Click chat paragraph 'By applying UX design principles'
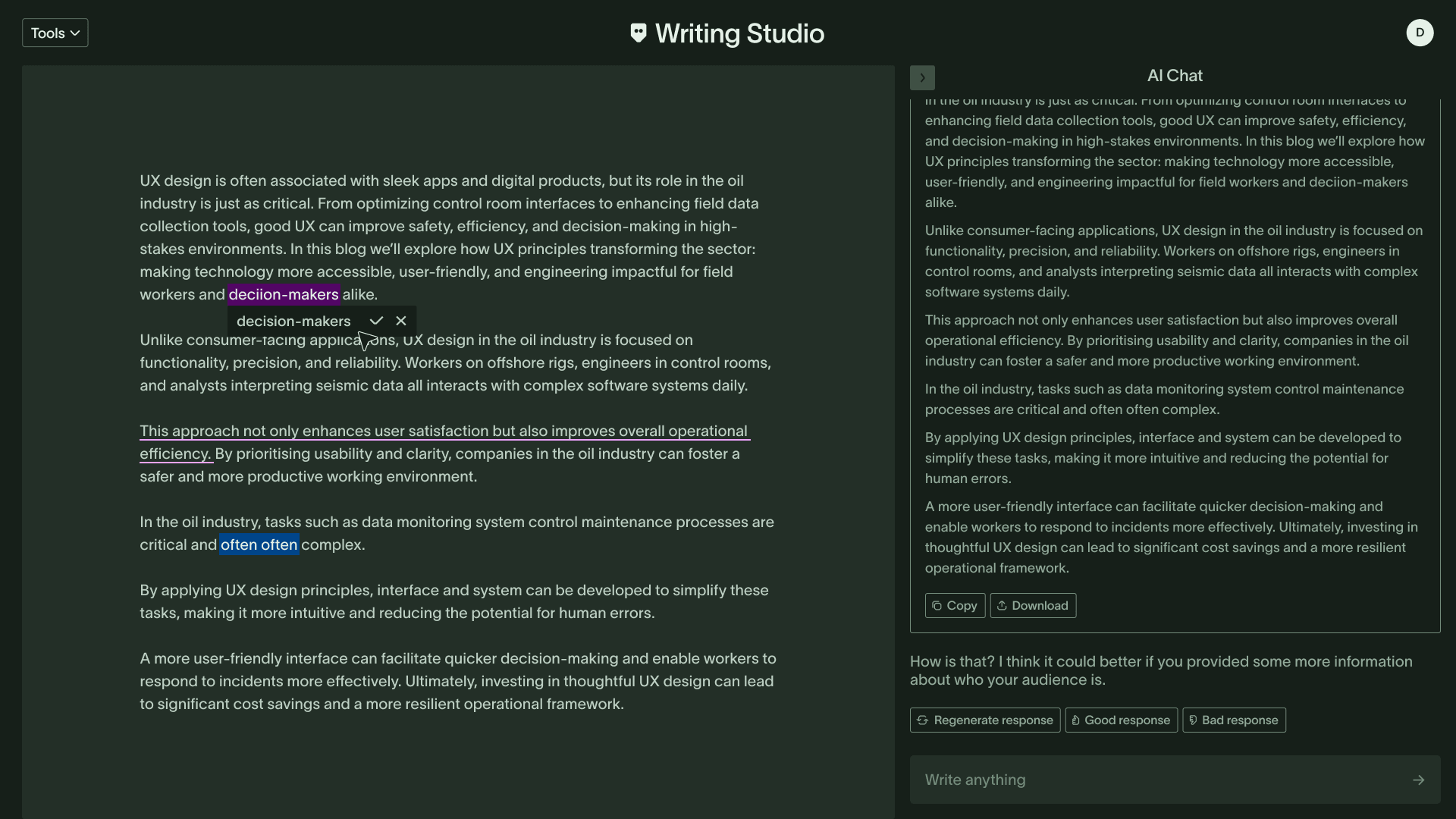Screen dimensions: 1456x819 pos(1163,458)
